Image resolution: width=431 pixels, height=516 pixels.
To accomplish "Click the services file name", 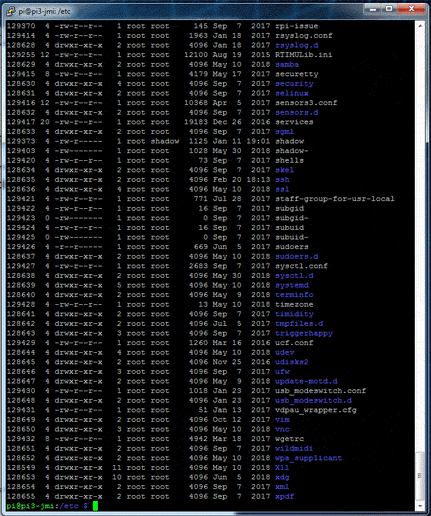I will point(294,122).
